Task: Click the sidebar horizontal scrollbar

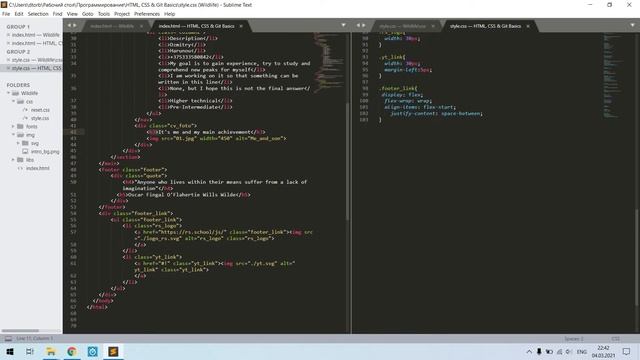Action: click(x=20, y=331)
